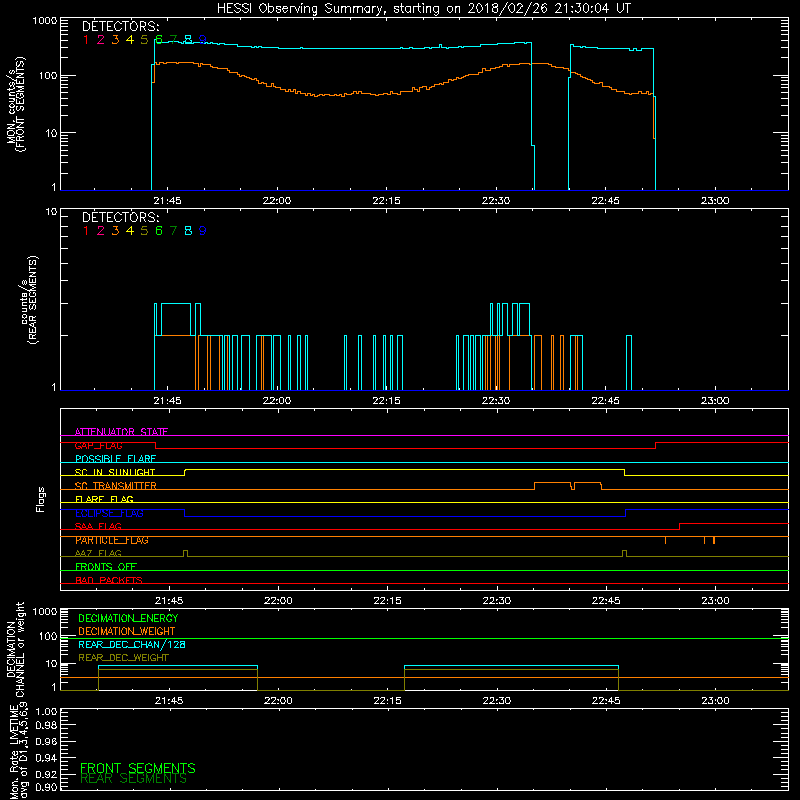Click DETECTORS: label in the rear segments plot

[120, 217]
